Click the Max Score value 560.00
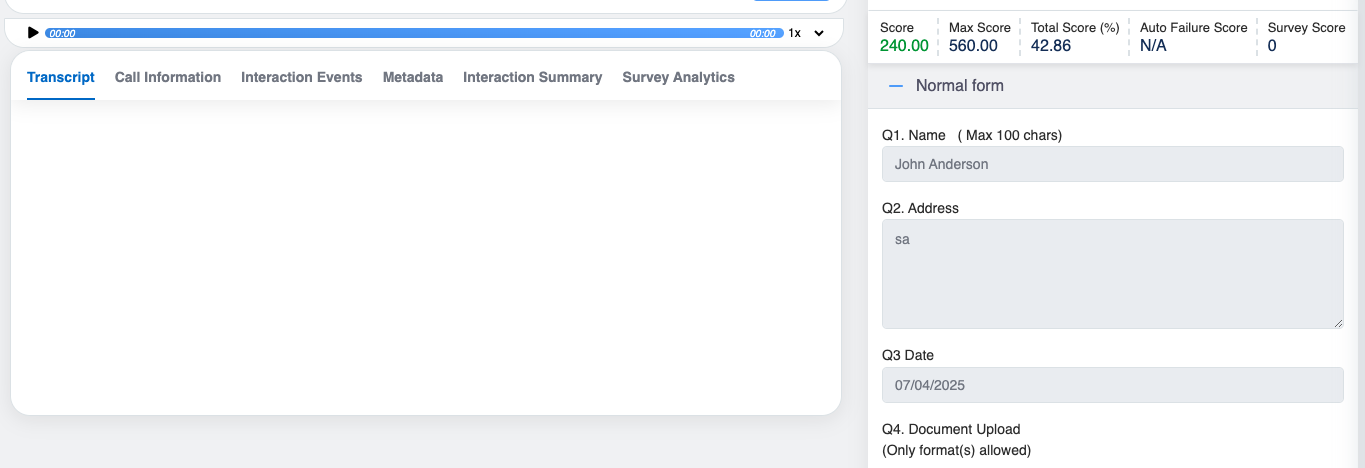This screenshot has width=1365, height=468. [x=973, y=45]
